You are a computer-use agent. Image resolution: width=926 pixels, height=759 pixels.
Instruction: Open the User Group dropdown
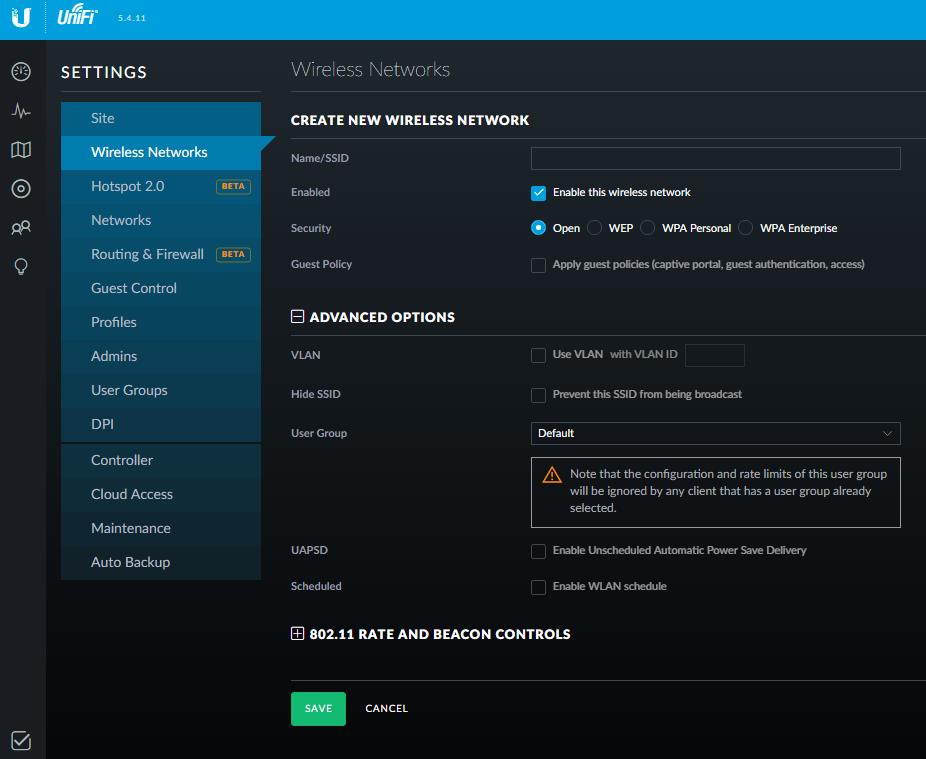click(715, 433)
